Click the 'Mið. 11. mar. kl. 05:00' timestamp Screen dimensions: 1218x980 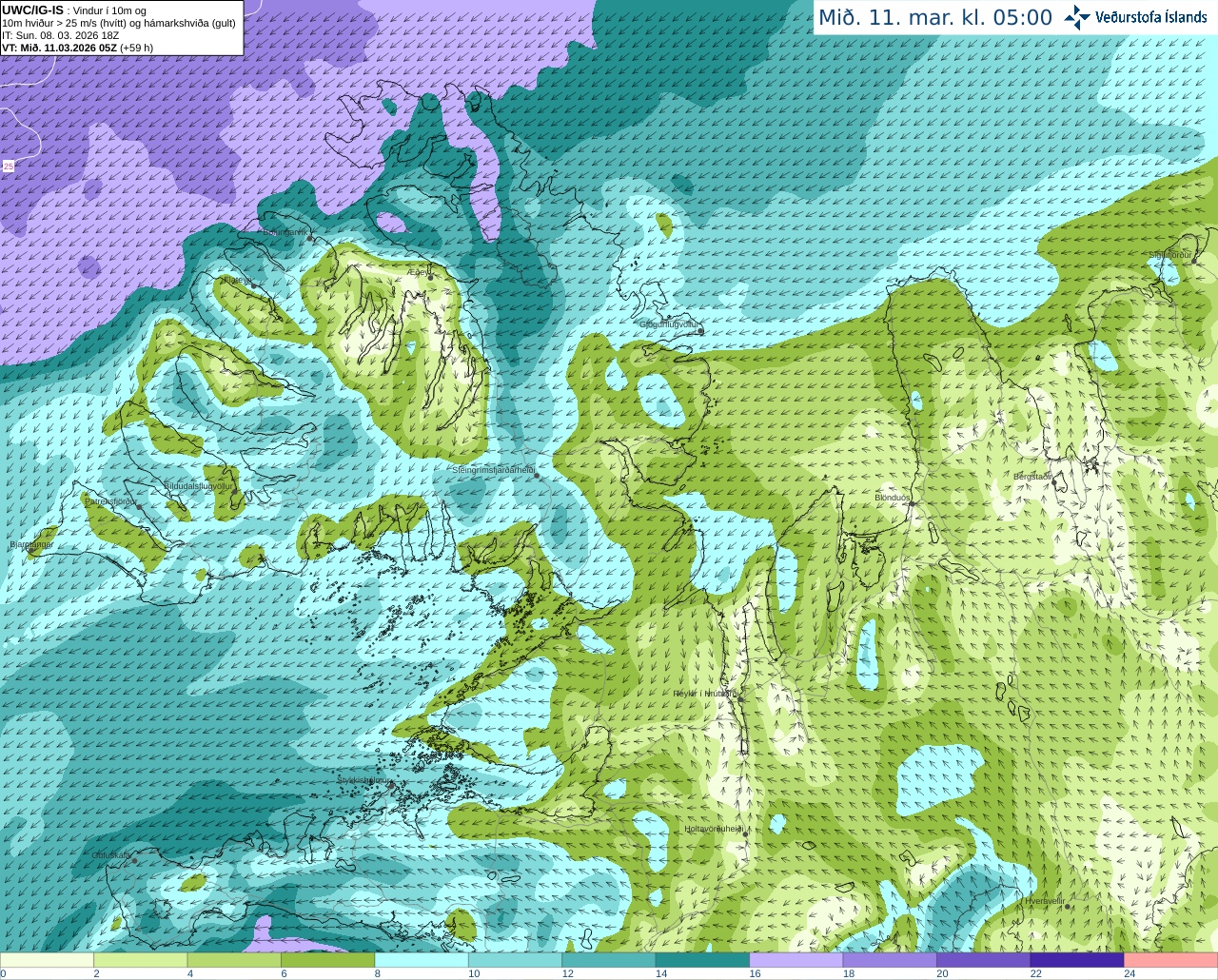pyautogui.click(x=935, y=18)
